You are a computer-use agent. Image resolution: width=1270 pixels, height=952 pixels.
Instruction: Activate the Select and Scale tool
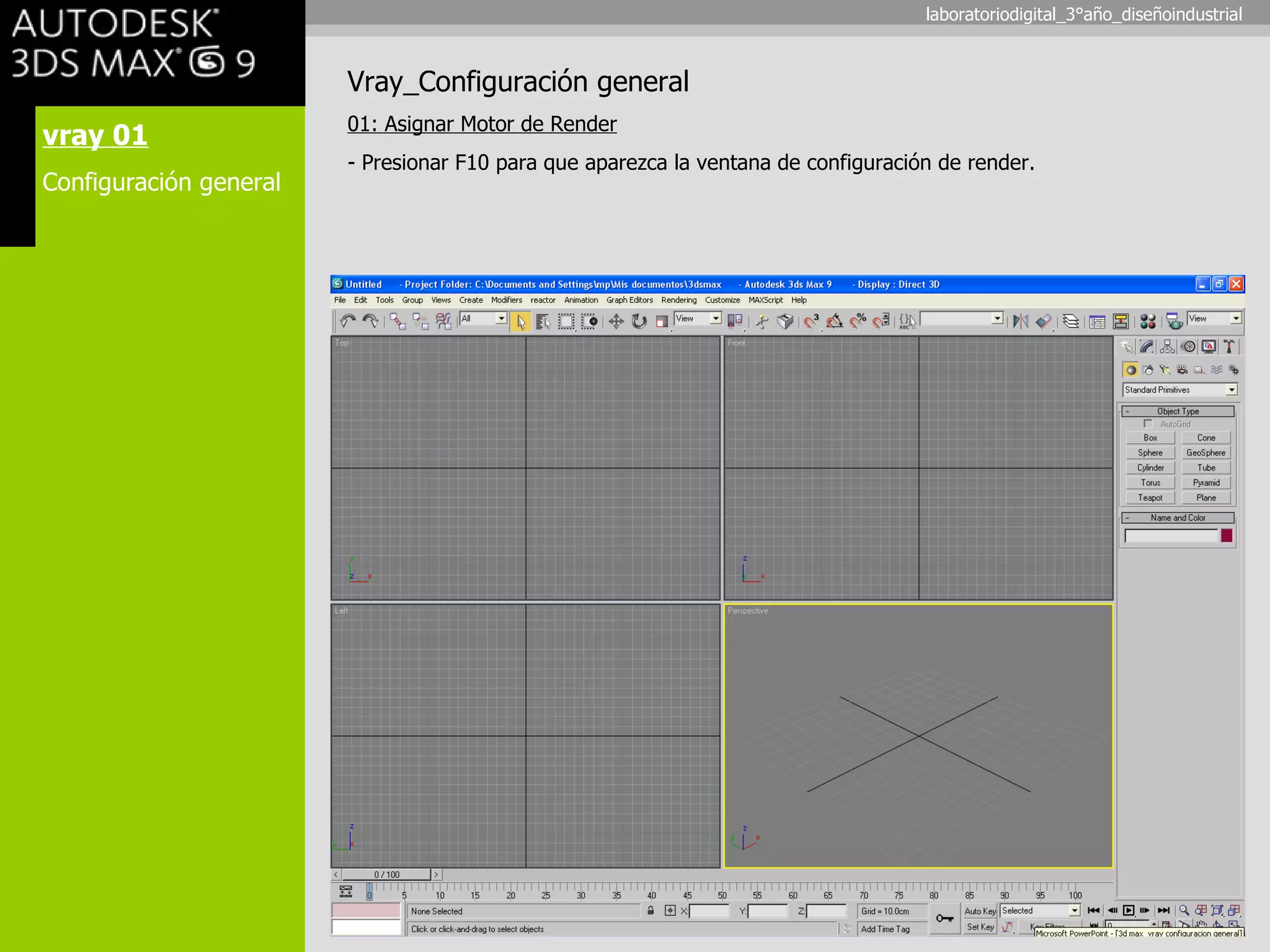point(662,321)
